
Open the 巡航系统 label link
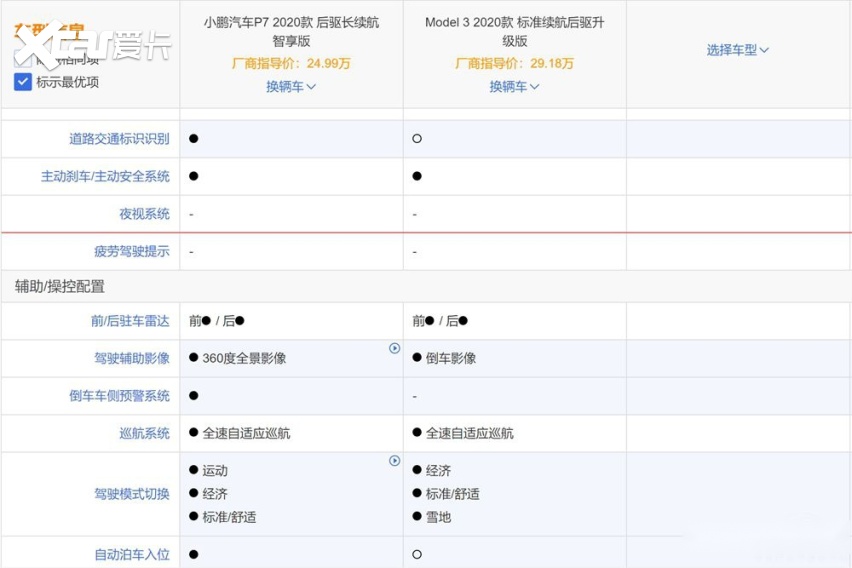pyautogui.click(x=144, y=433)
